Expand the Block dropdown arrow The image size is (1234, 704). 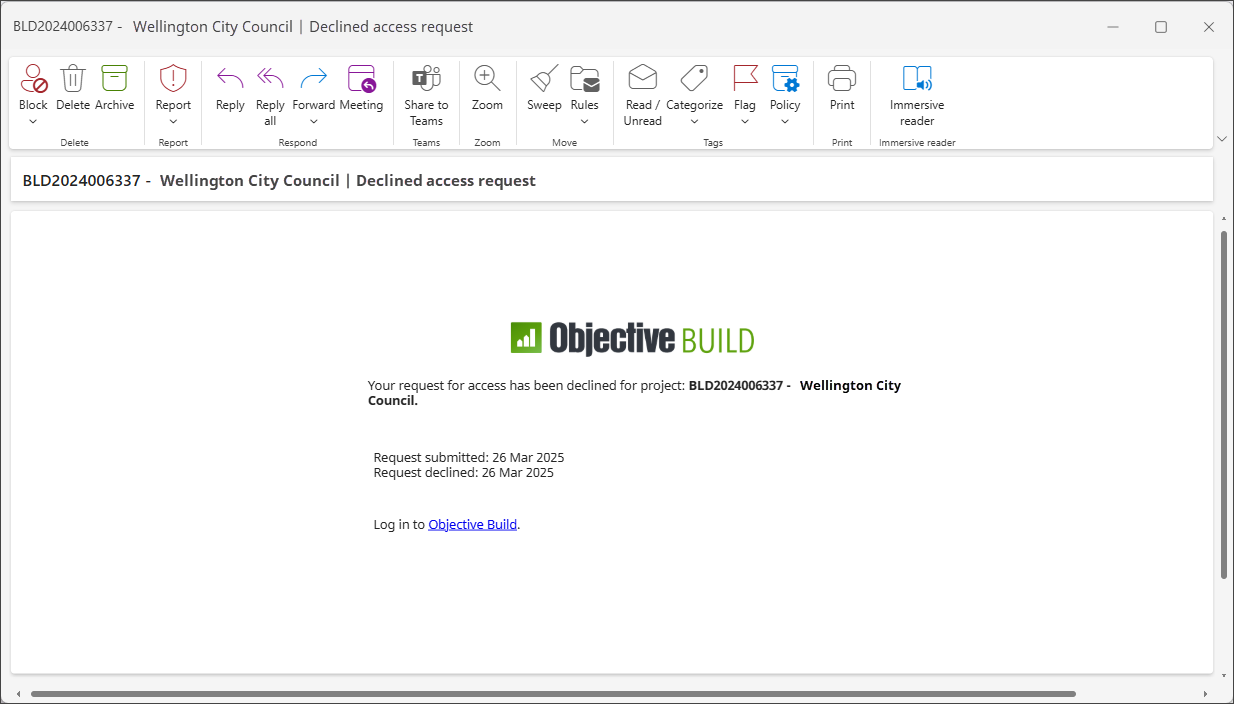pyautogui.click(x=33, y=122)
